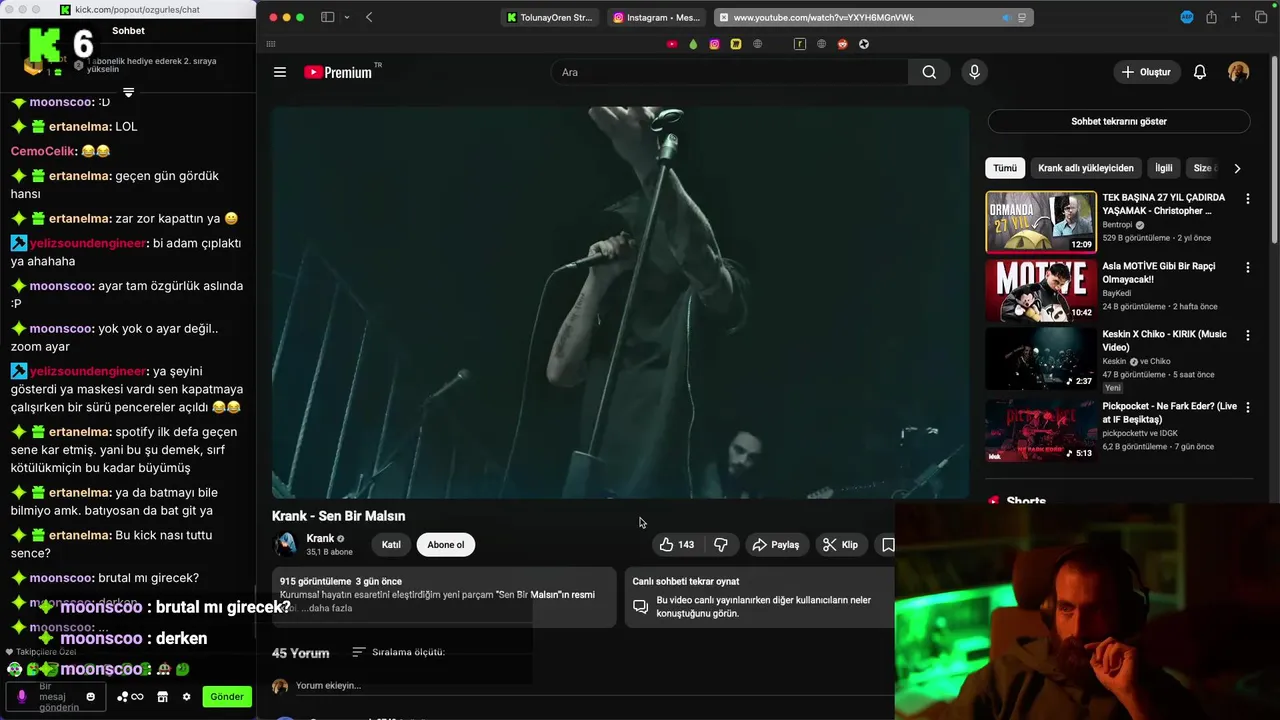Open a new tab with plus icon
The image size is (1280, 720).
[1236, 17]
